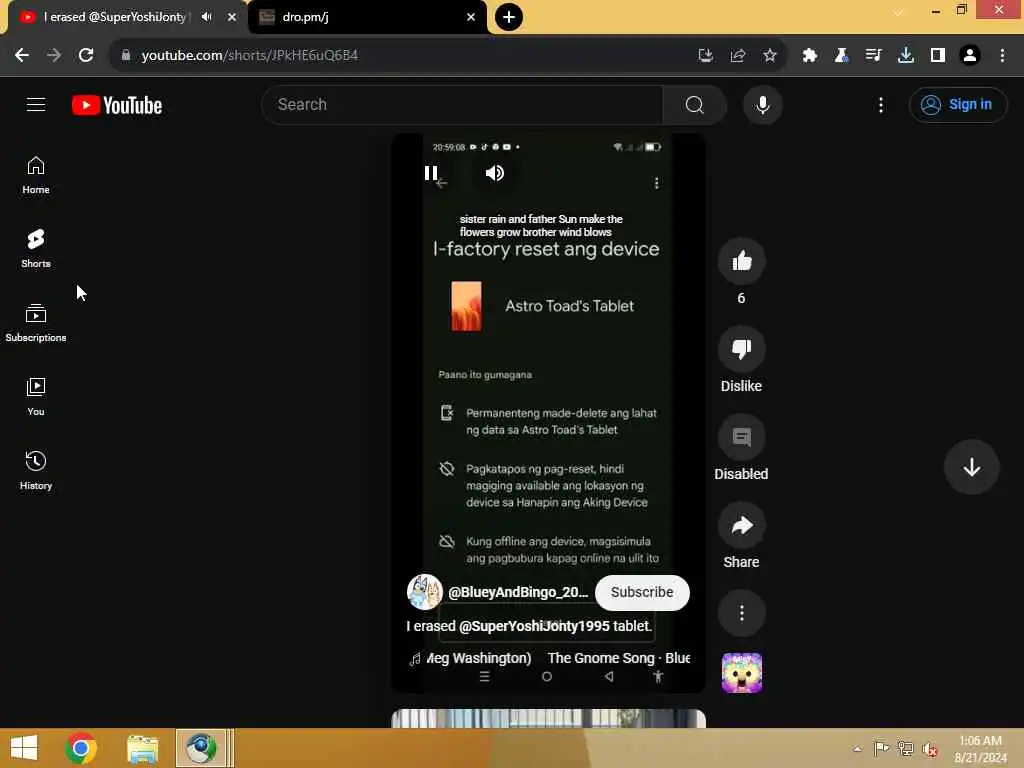Subscribe to @BlueyAndBingo channel

click(642, 592)
